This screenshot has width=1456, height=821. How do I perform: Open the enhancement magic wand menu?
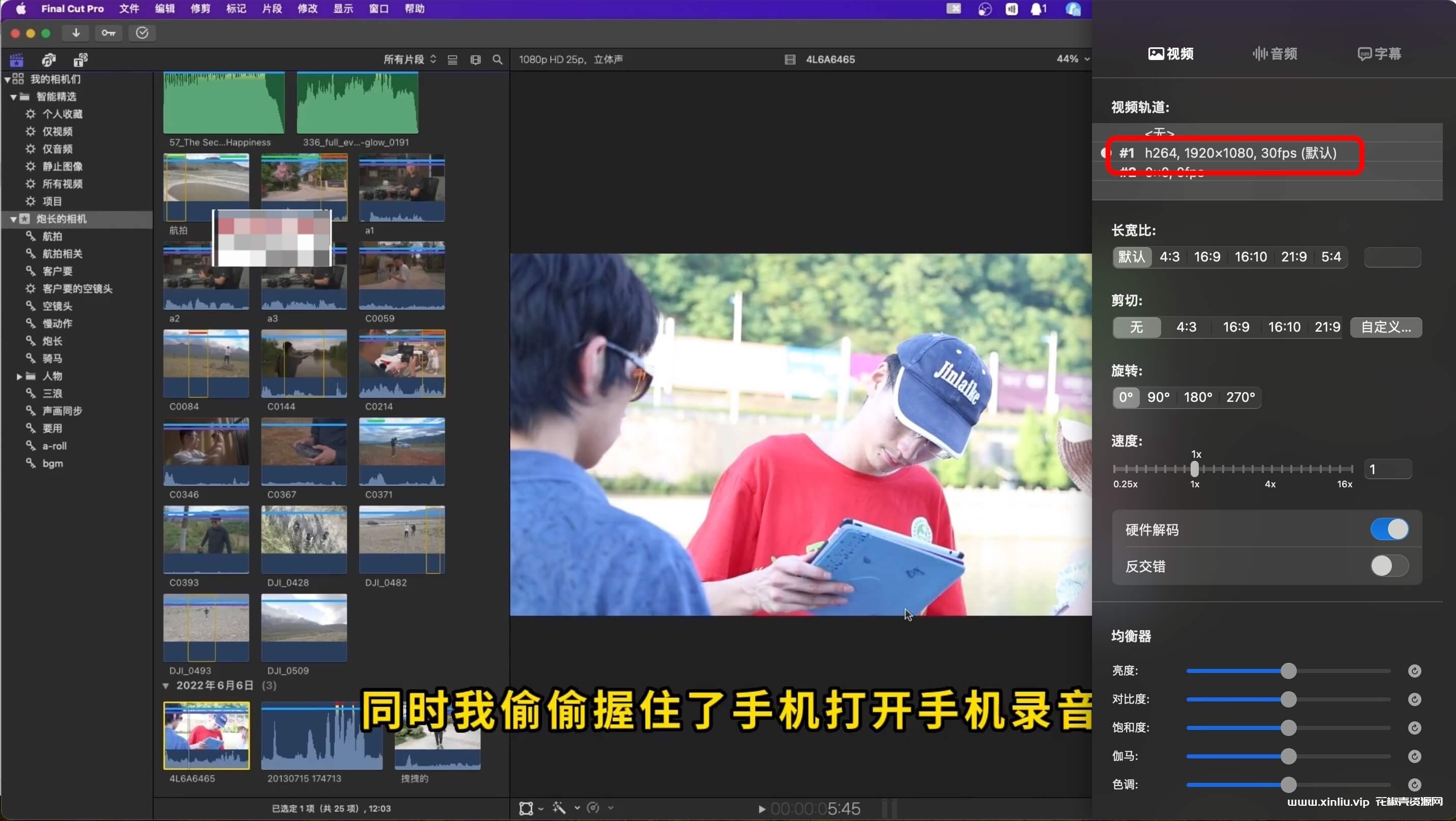(x=560, y=808)
